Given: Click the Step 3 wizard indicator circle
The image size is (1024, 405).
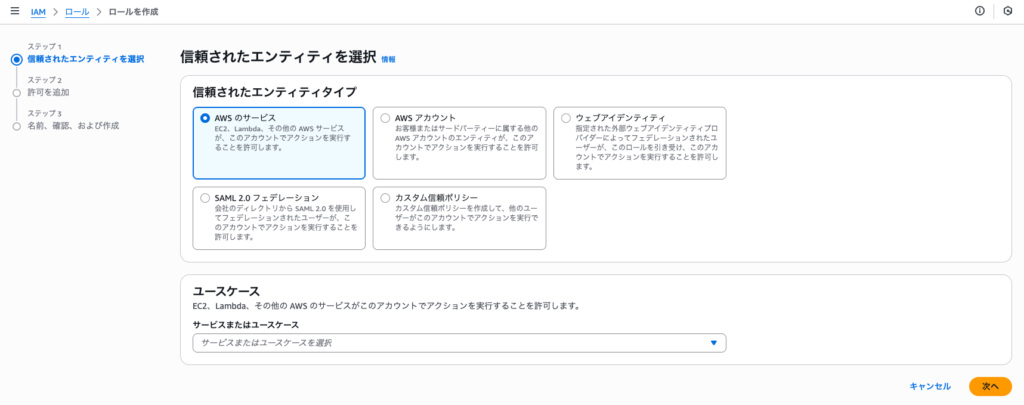Looking at the screenshot, I should [x=16, y=126].
